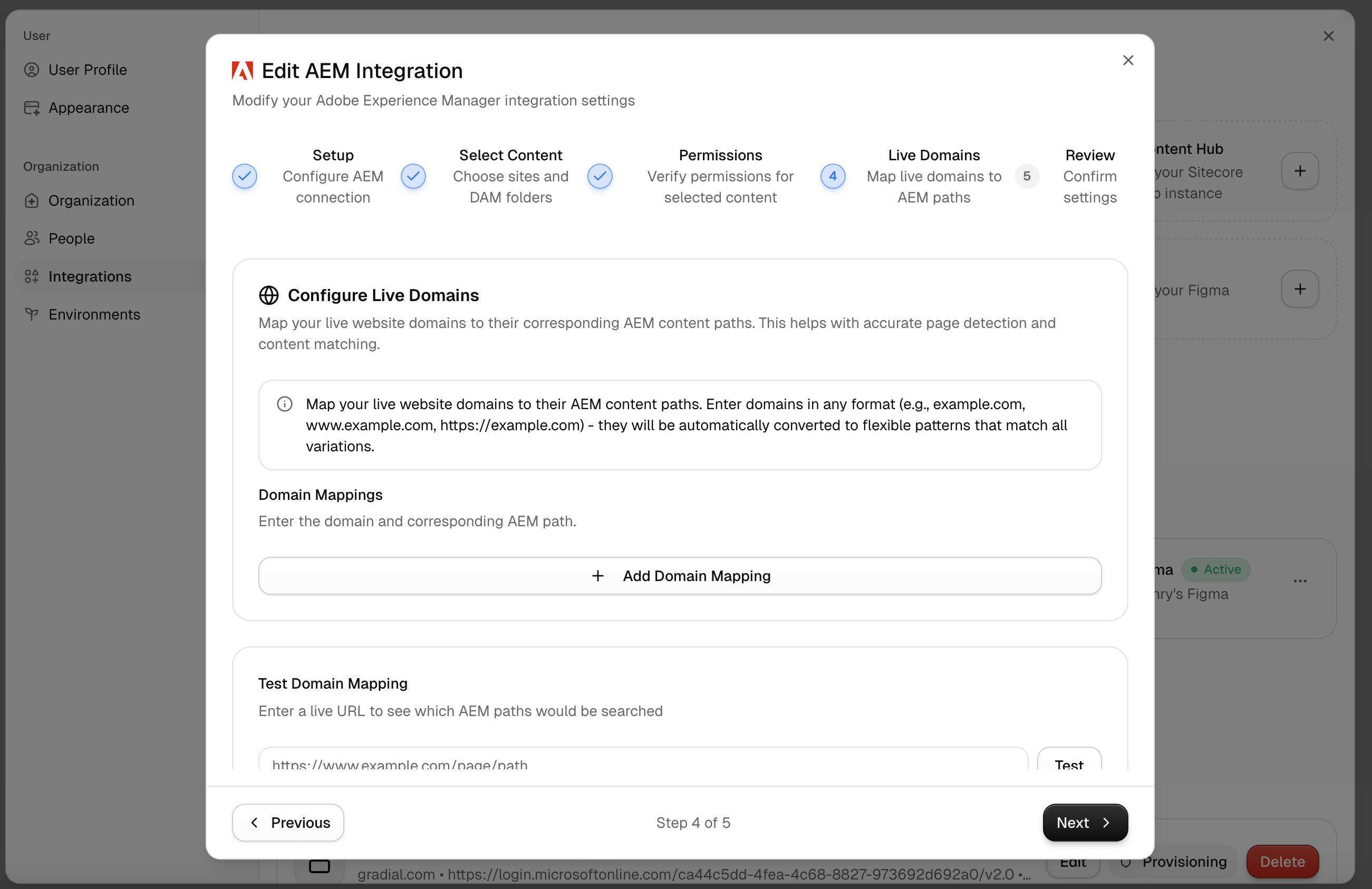Close the Edit AEM Integration dialog
This screenshot has height=889, width=1372.
(1128, 61)
